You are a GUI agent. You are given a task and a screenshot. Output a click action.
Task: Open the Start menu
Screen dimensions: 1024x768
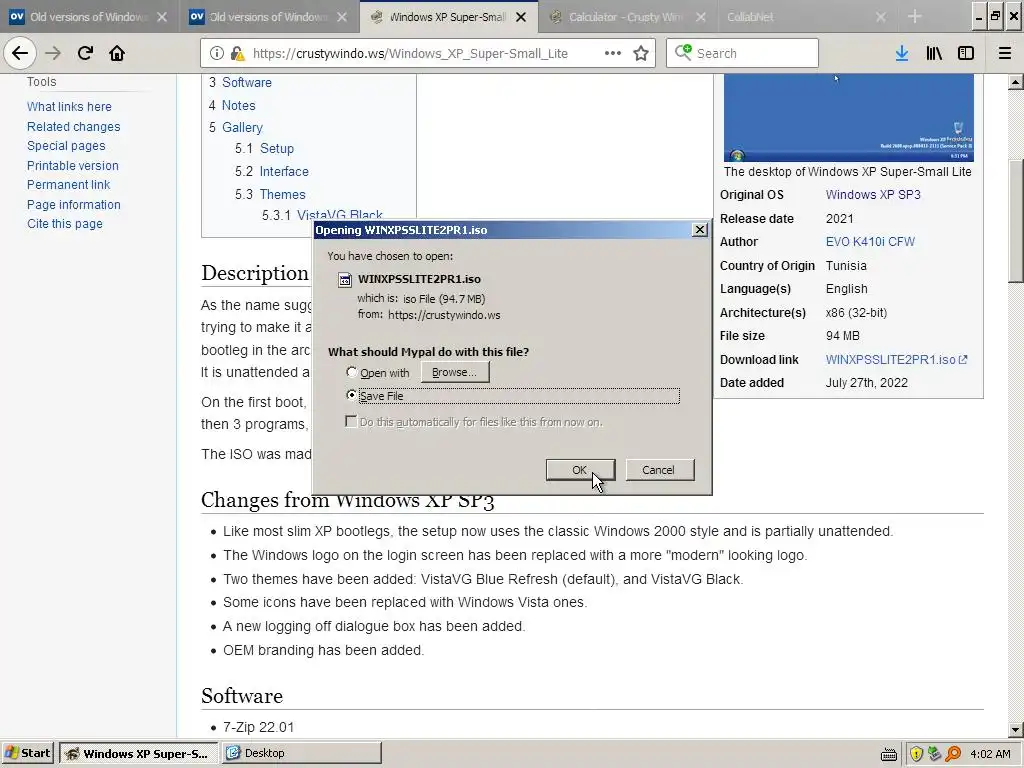pyautogui.click(x=28, y=753)
